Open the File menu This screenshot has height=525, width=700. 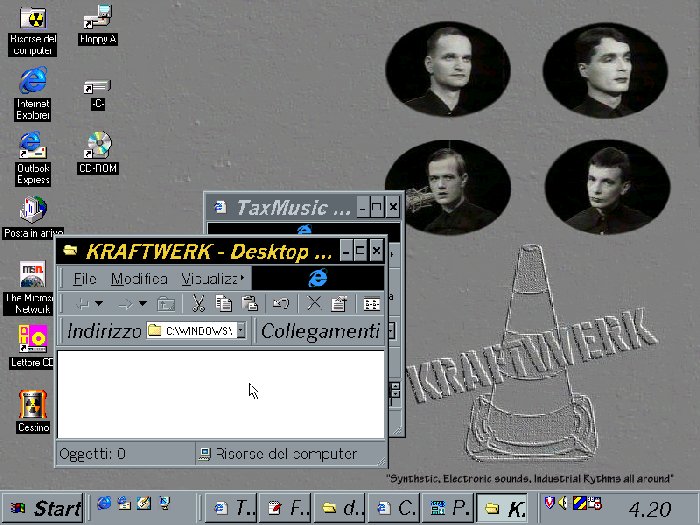pyautogui.click(x=85, y=279)
